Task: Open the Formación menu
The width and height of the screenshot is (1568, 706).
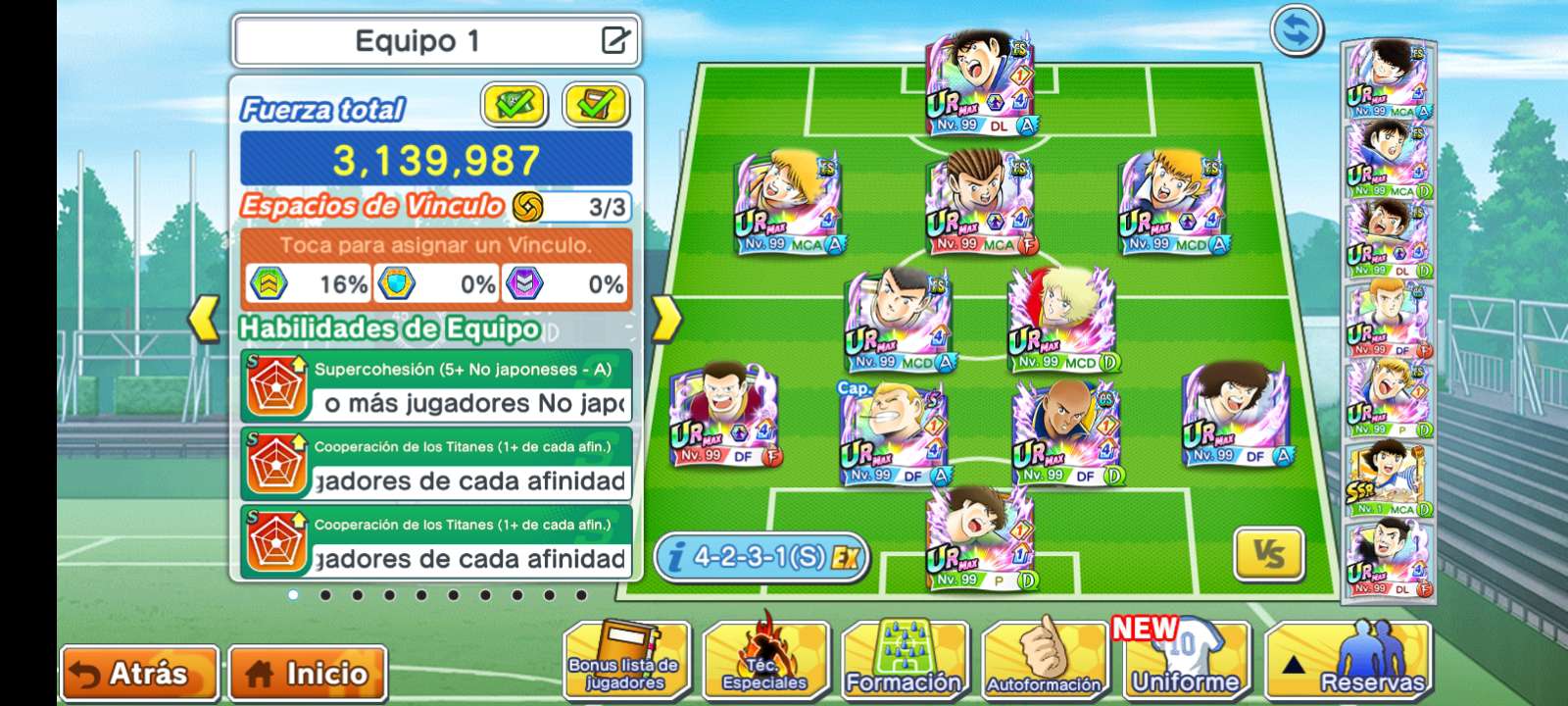Action: pos(903,658)
